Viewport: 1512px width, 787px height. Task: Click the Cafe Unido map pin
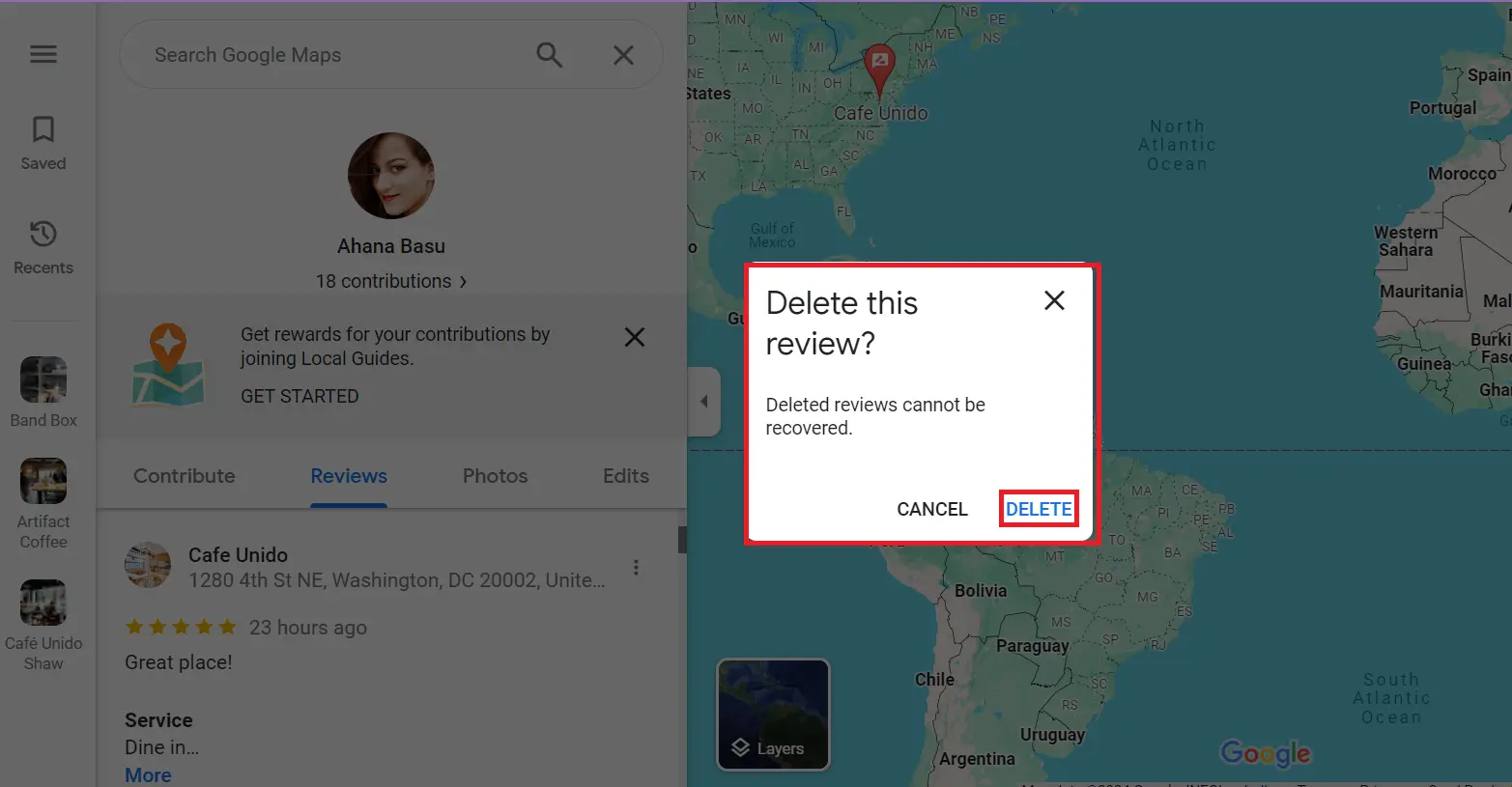pos(879,70)
